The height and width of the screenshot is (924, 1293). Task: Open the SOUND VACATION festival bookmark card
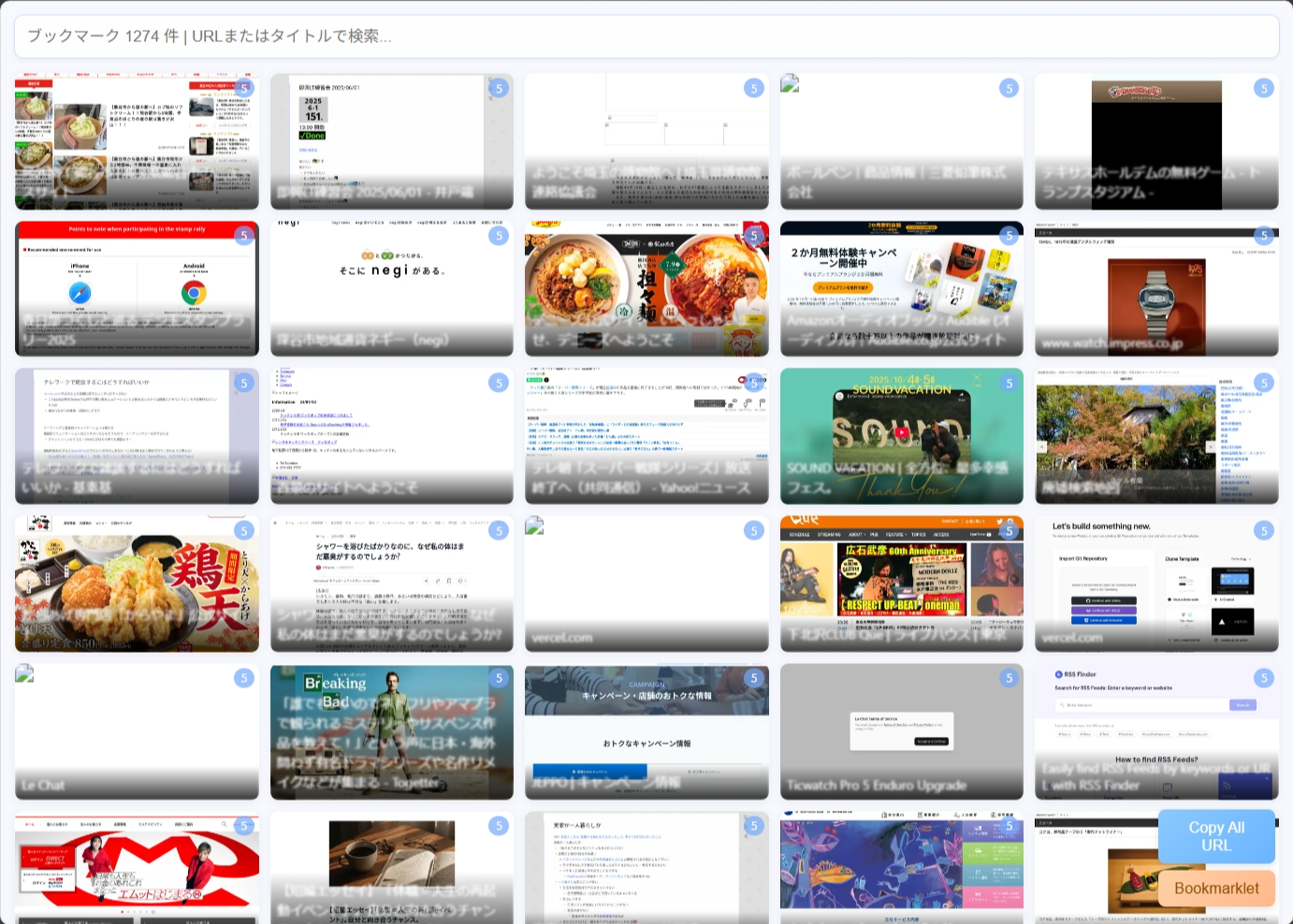[902, 436]
